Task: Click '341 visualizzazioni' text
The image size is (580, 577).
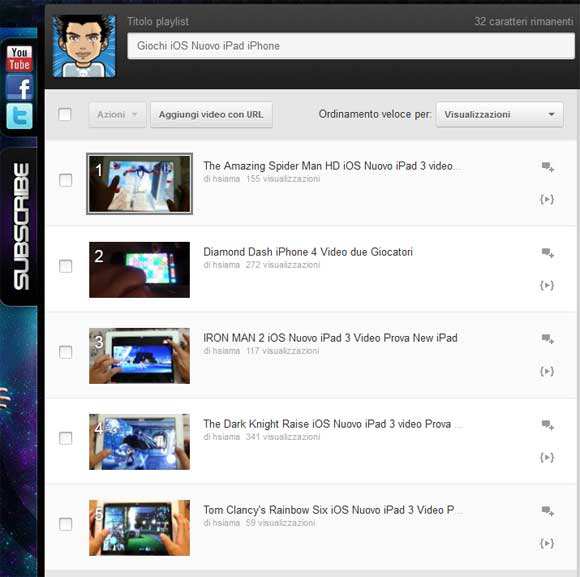Action: tap(283, 437)
